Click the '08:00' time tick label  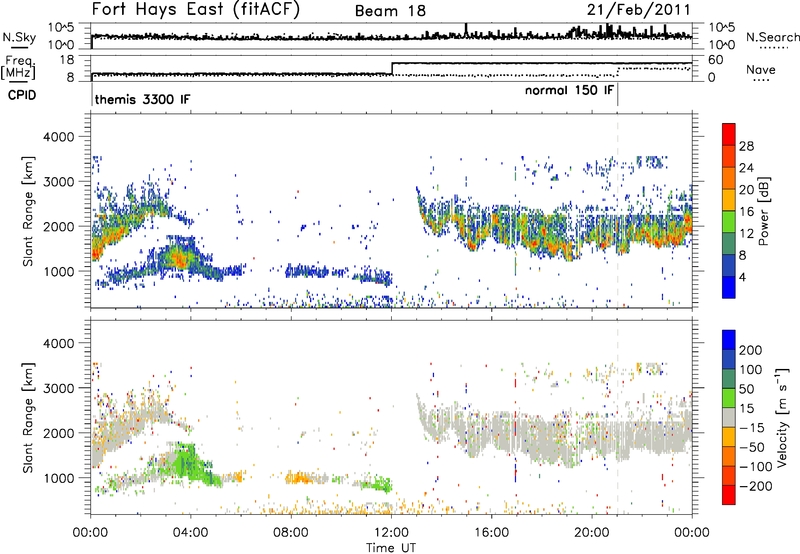[x=291, y=533]
